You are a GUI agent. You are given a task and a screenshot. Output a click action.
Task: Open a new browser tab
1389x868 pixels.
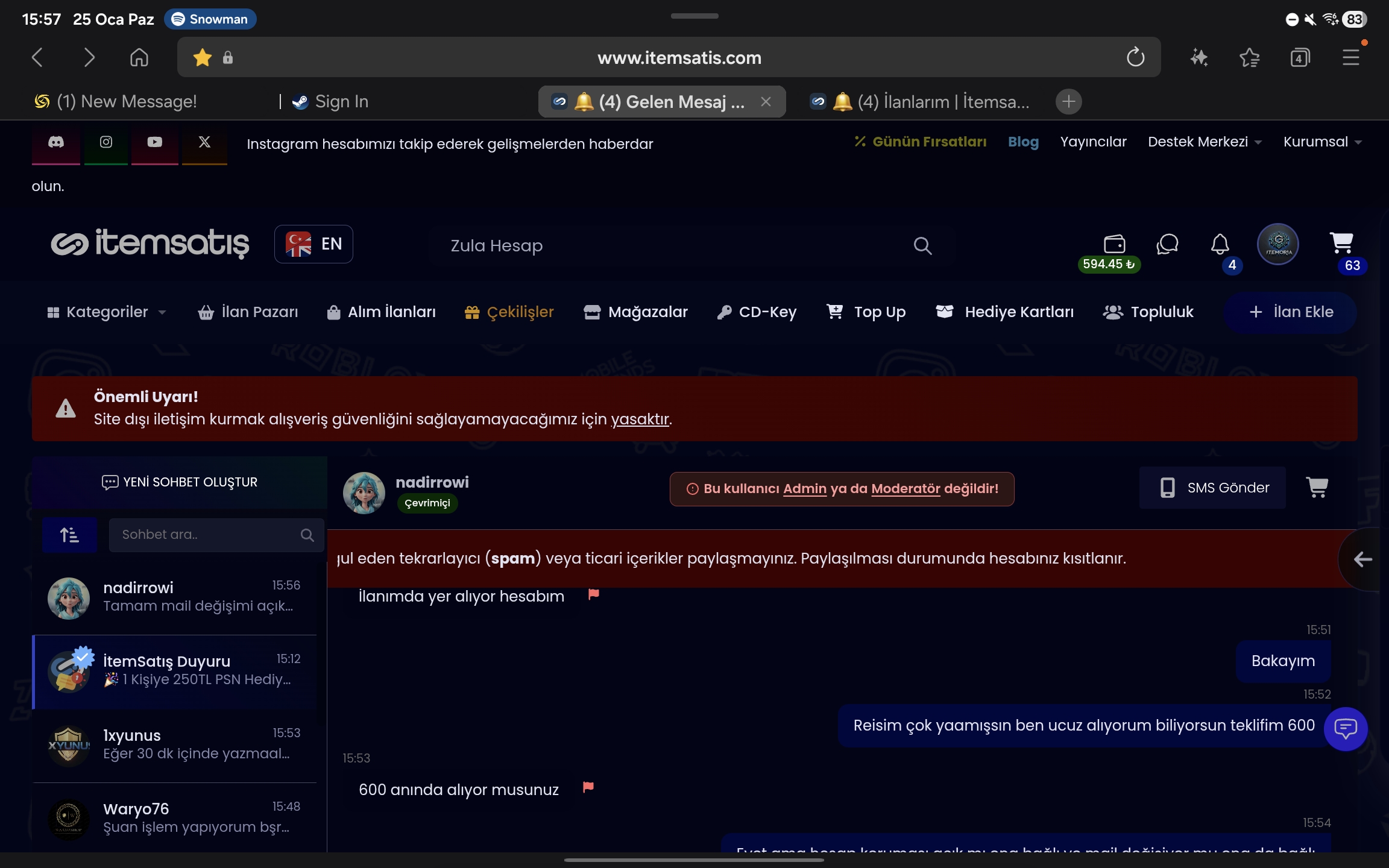pyautogui.click(x=1068, y=101)
